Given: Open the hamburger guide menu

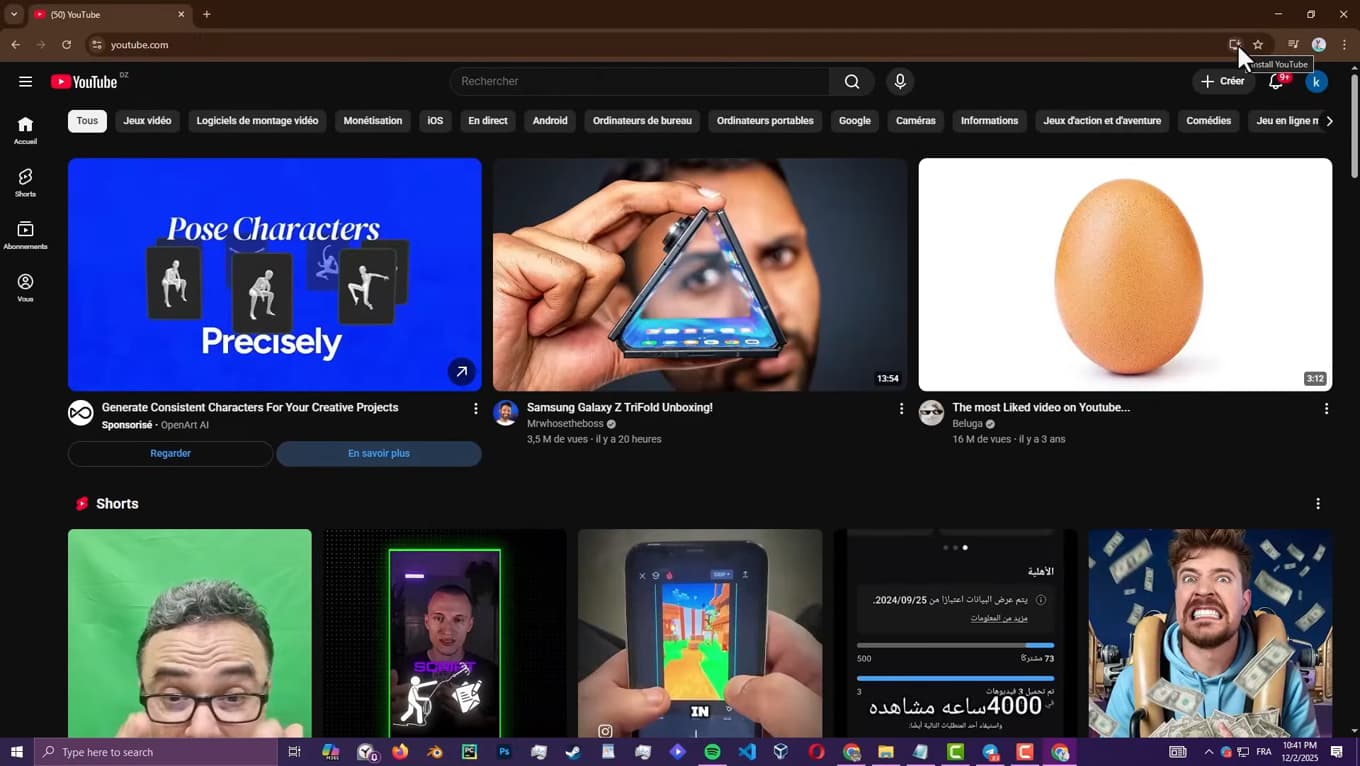Looking at the screenshot, I should coord(25,82).
